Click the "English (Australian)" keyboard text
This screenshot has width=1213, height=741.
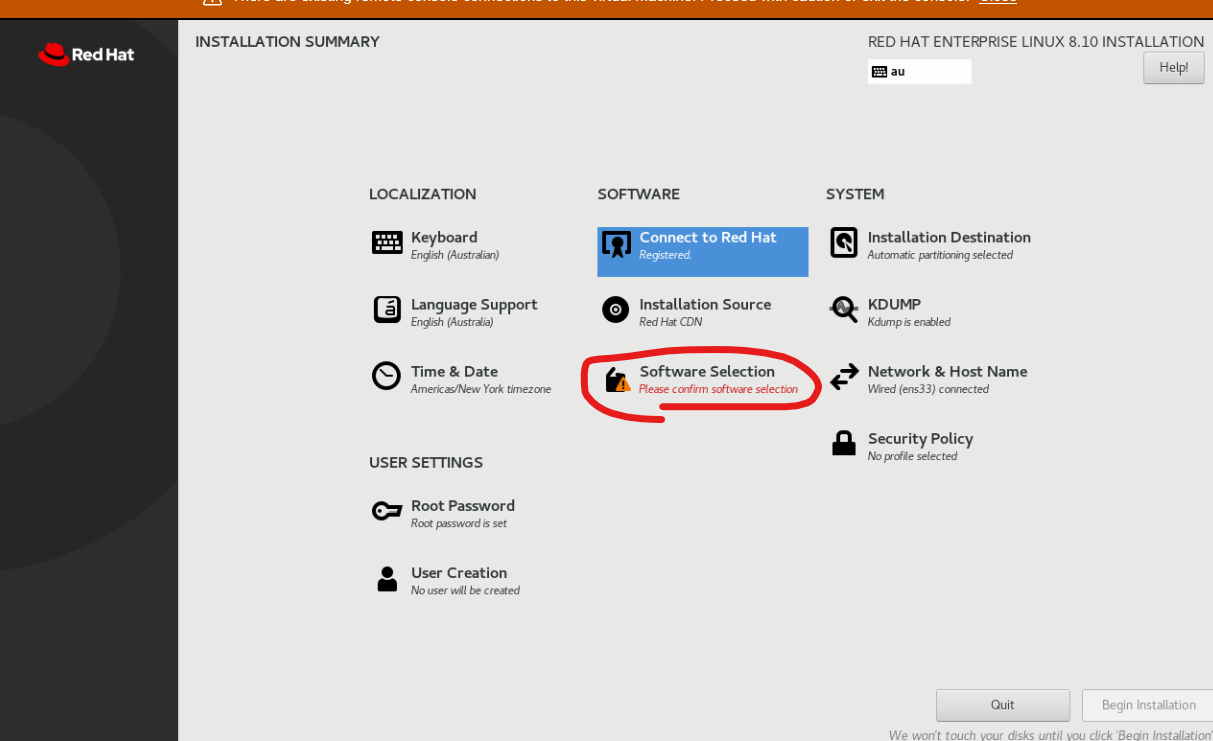click(455, 256)
